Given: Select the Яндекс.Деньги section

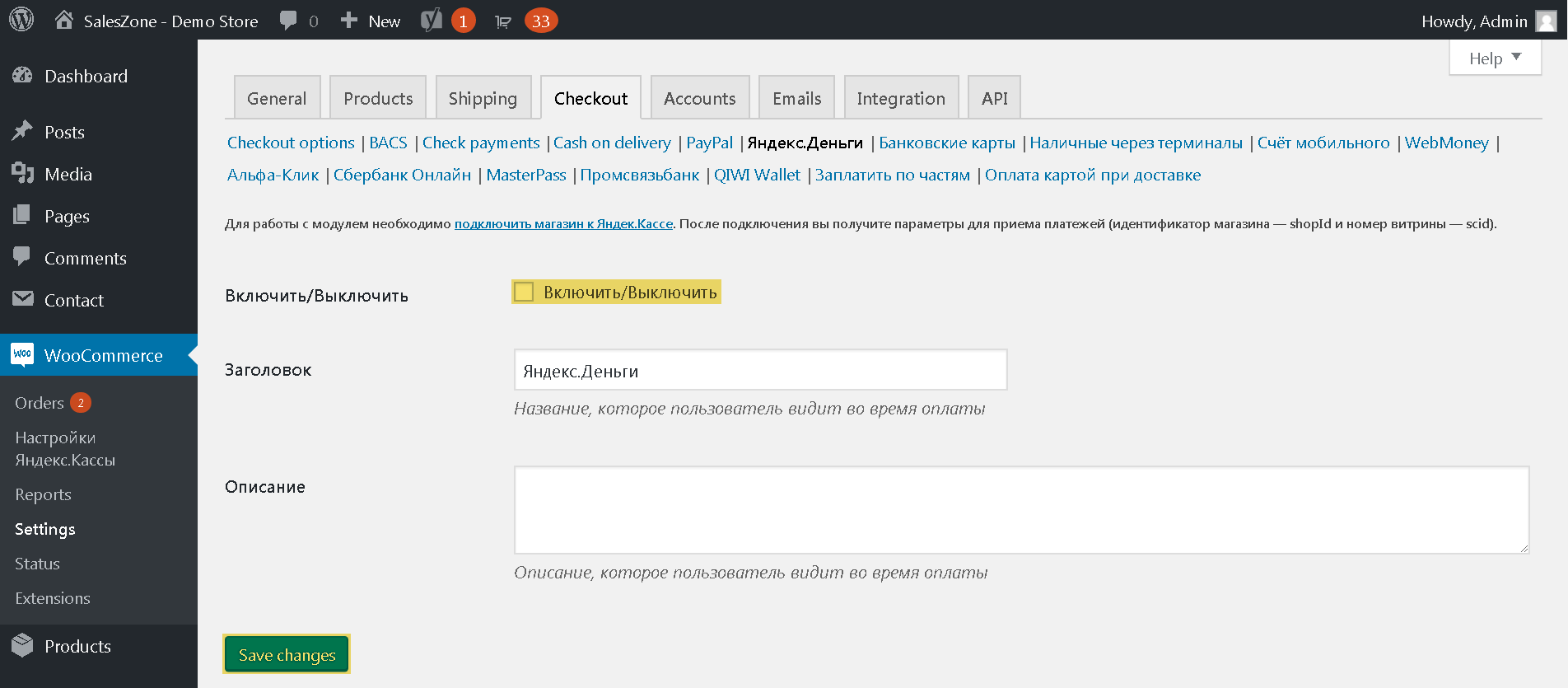Looking at the screenshot, I should click(805, 143).
